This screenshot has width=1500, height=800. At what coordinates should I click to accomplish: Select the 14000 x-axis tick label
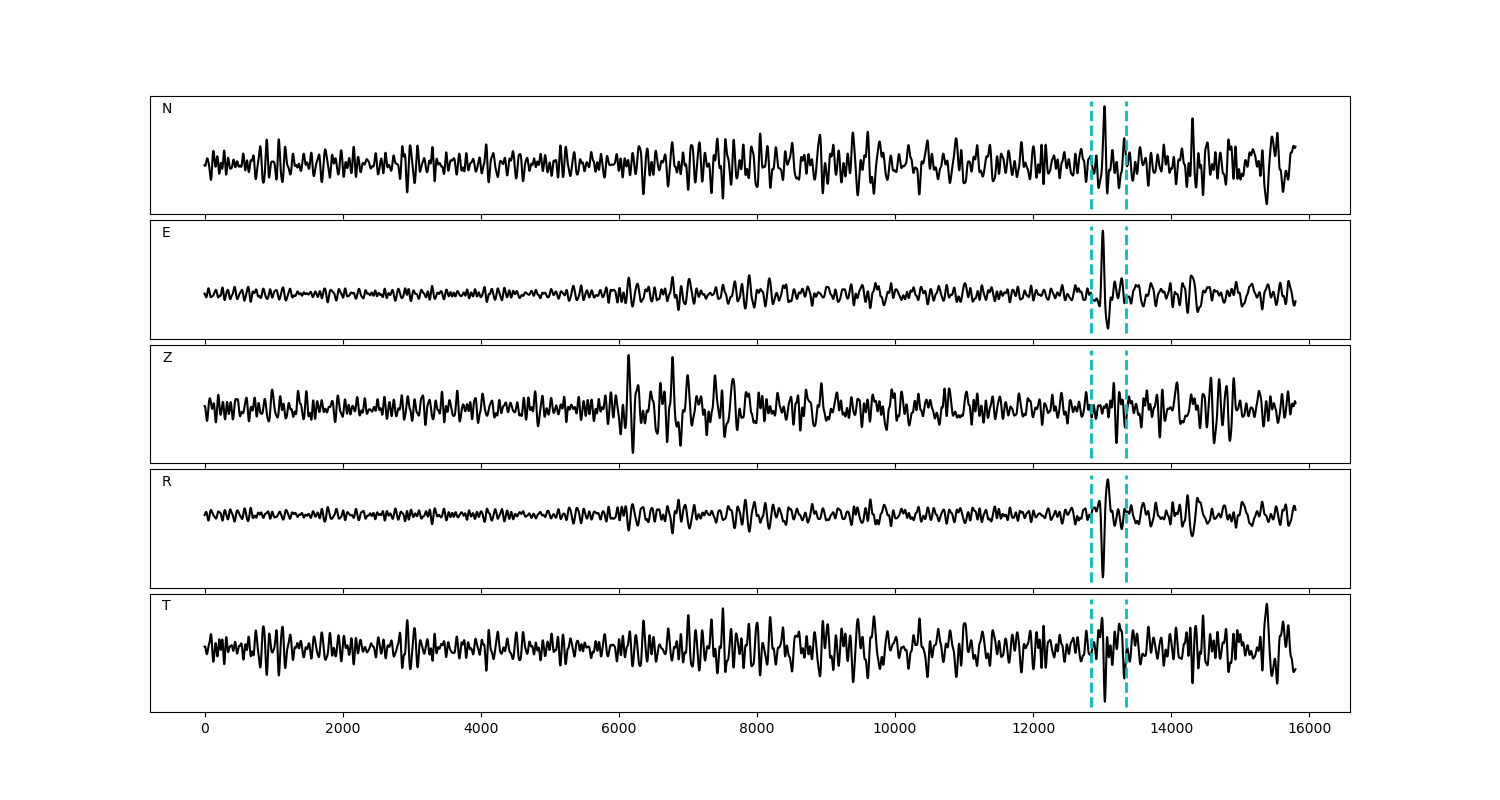click(1171, 730)
